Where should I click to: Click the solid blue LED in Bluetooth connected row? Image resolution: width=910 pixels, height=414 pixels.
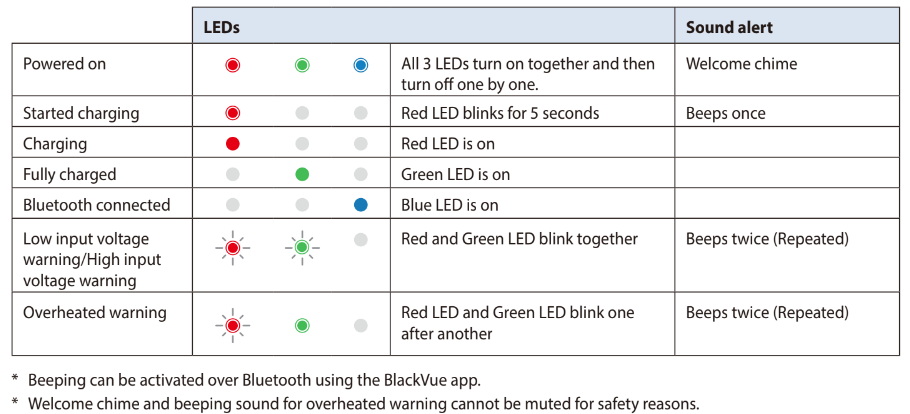tap(360, 205)
